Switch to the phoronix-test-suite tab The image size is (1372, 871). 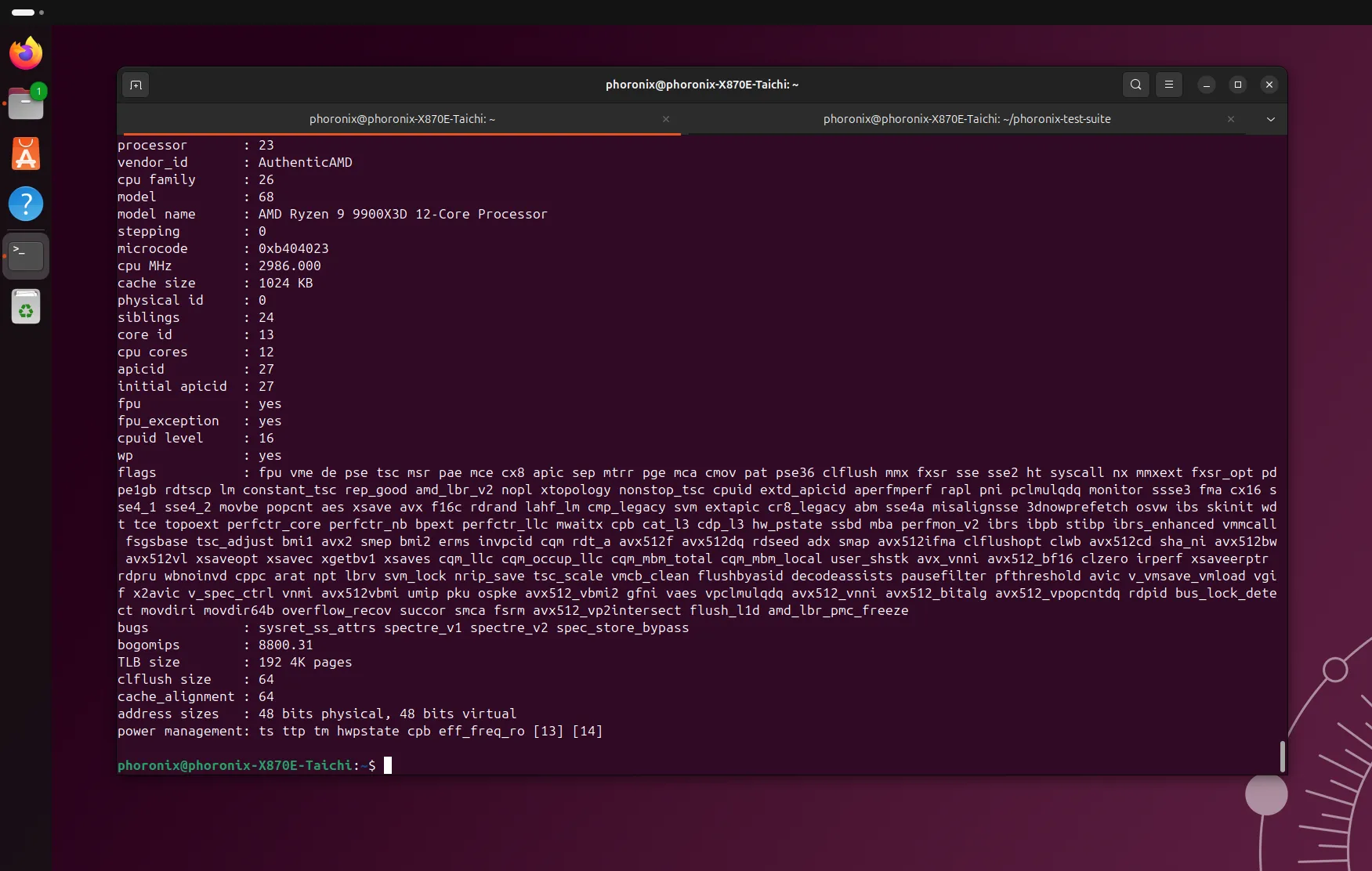coord(966,119)
